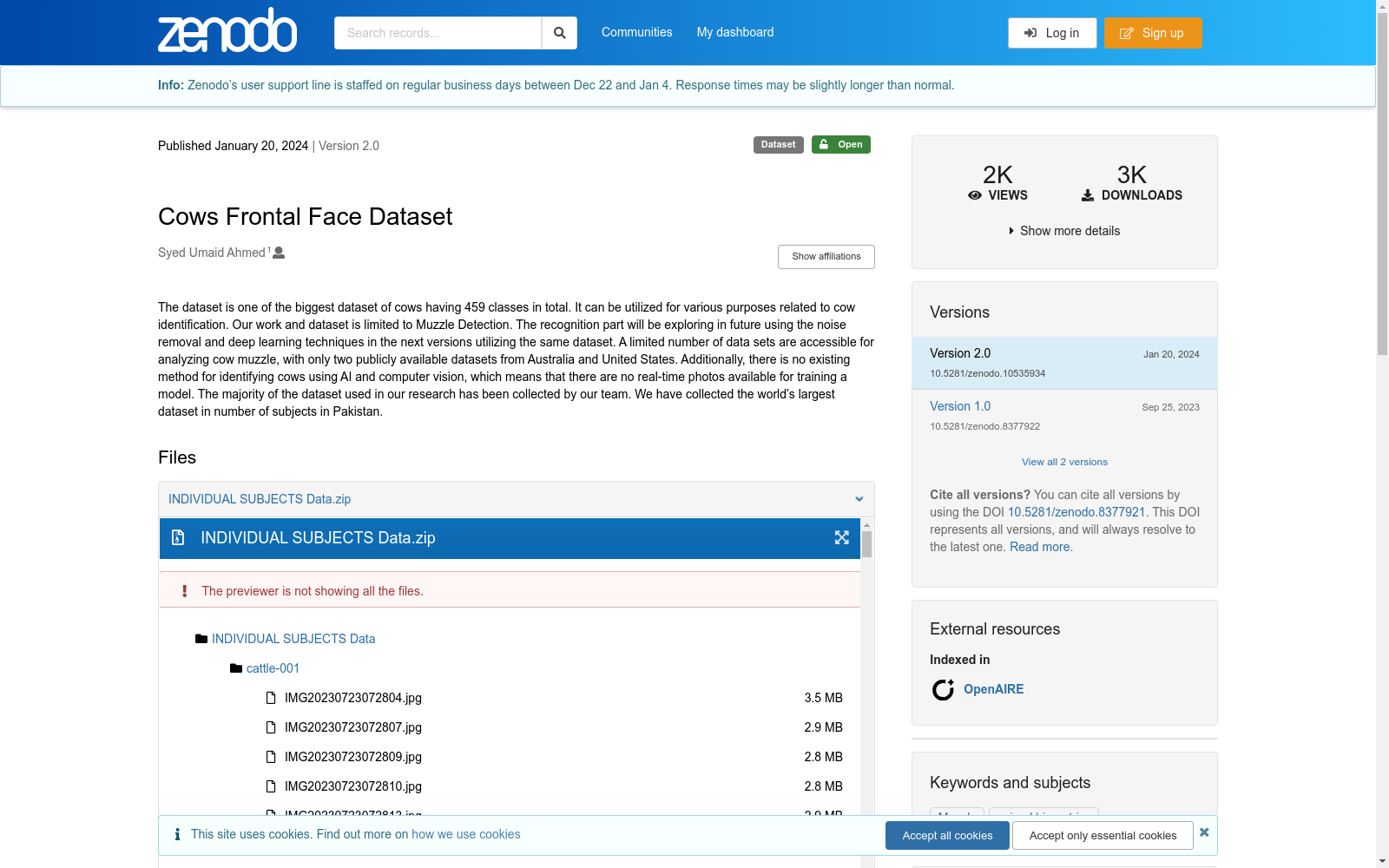The image size is (1389, 868).
Task: Click the search magnifier button
Action: (560, 33)
